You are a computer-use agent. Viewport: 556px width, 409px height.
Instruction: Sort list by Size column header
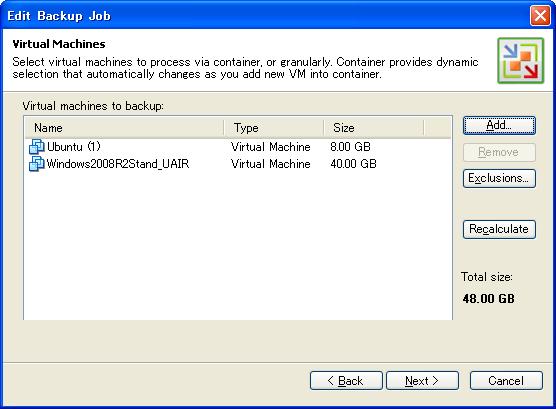[374, 128]
